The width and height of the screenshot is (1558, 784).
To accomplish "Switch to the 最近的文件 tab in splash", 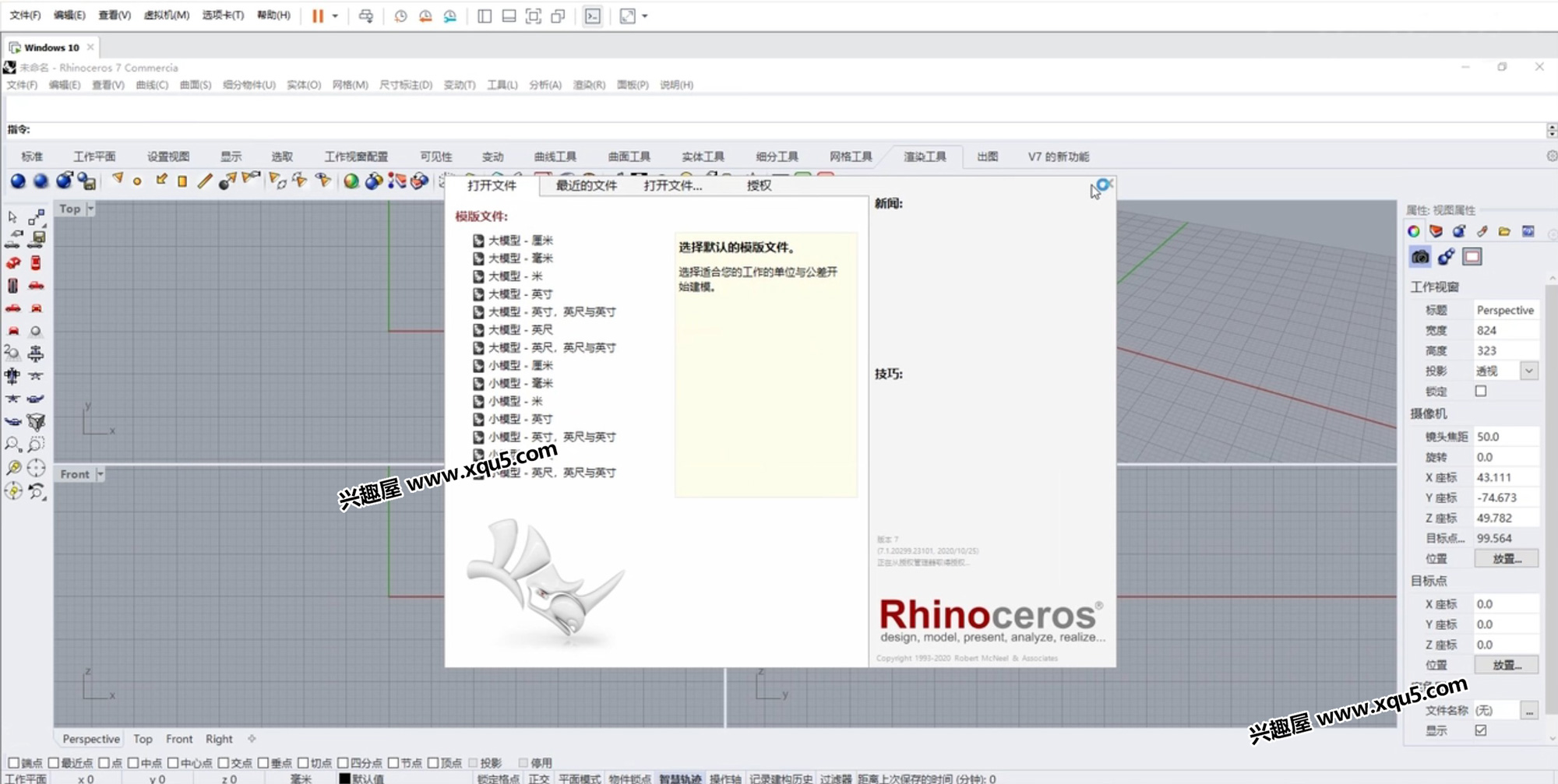I will click(587, 185).
